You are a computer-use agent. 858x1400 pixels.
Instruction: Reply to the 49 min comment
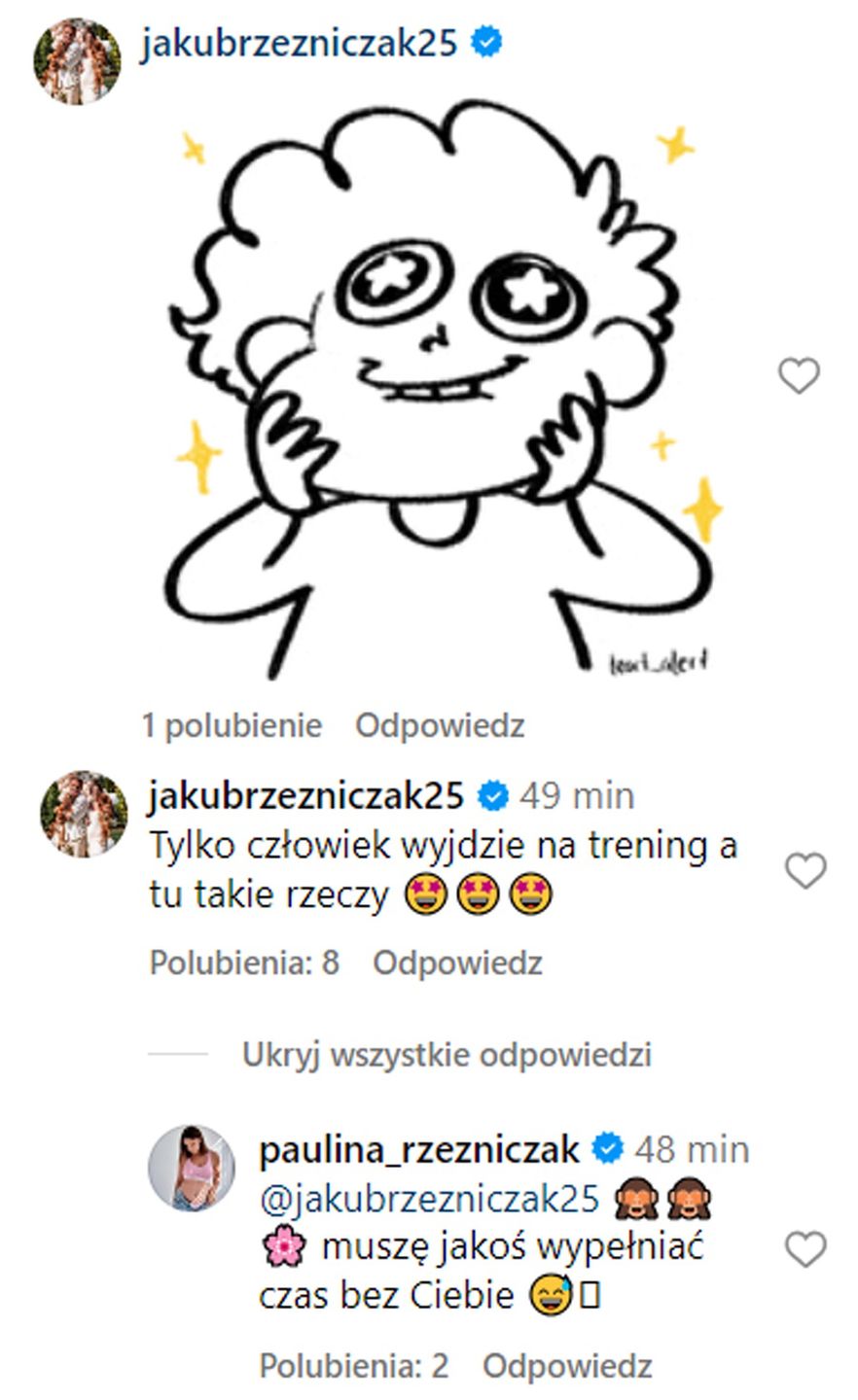457,963
